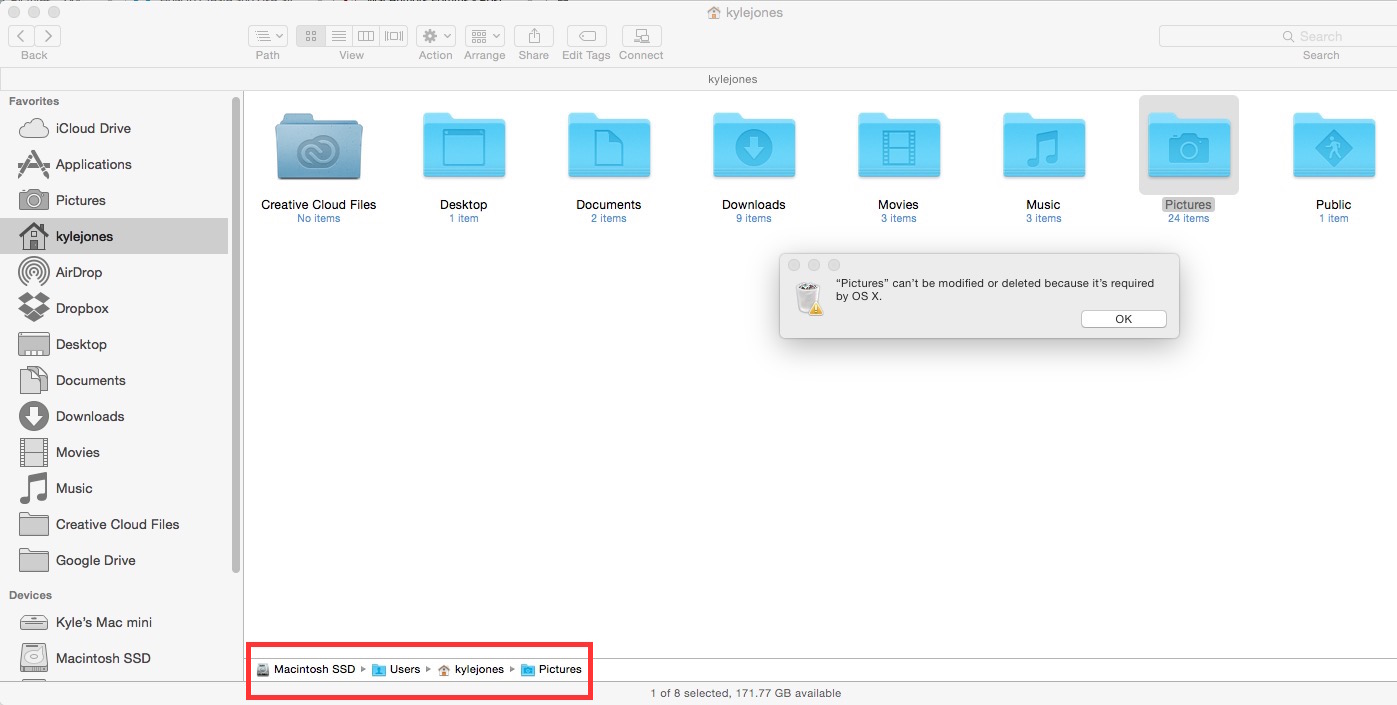
Task: Click the Devices sidebar heading
Action: [x=30, y=595]
